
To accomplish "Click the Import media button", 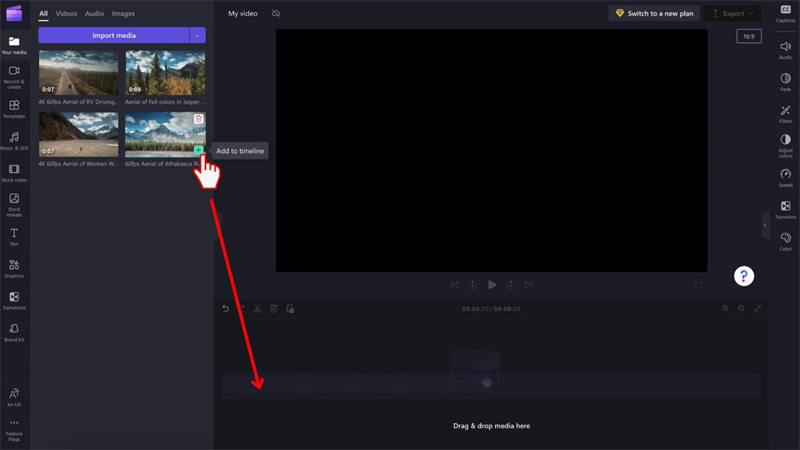I will coord(113,35).
